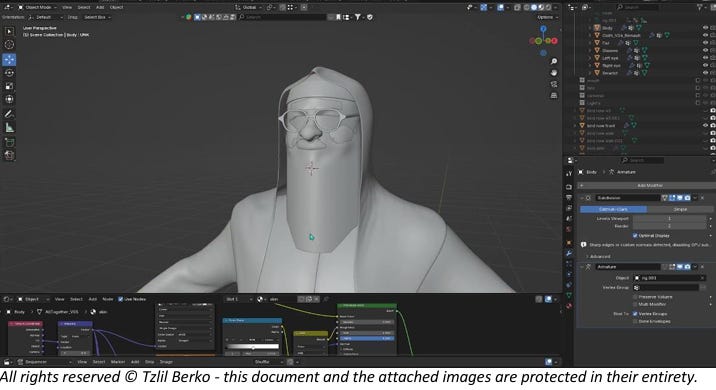Select the 3D Cursor tool

[9, 44]
